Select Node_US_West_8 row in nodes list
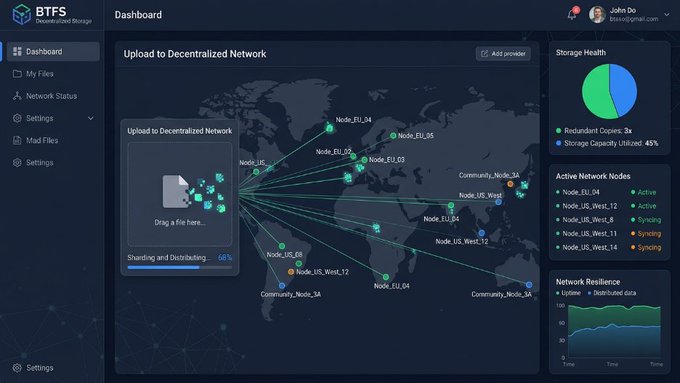 click(x=609, y=220)
